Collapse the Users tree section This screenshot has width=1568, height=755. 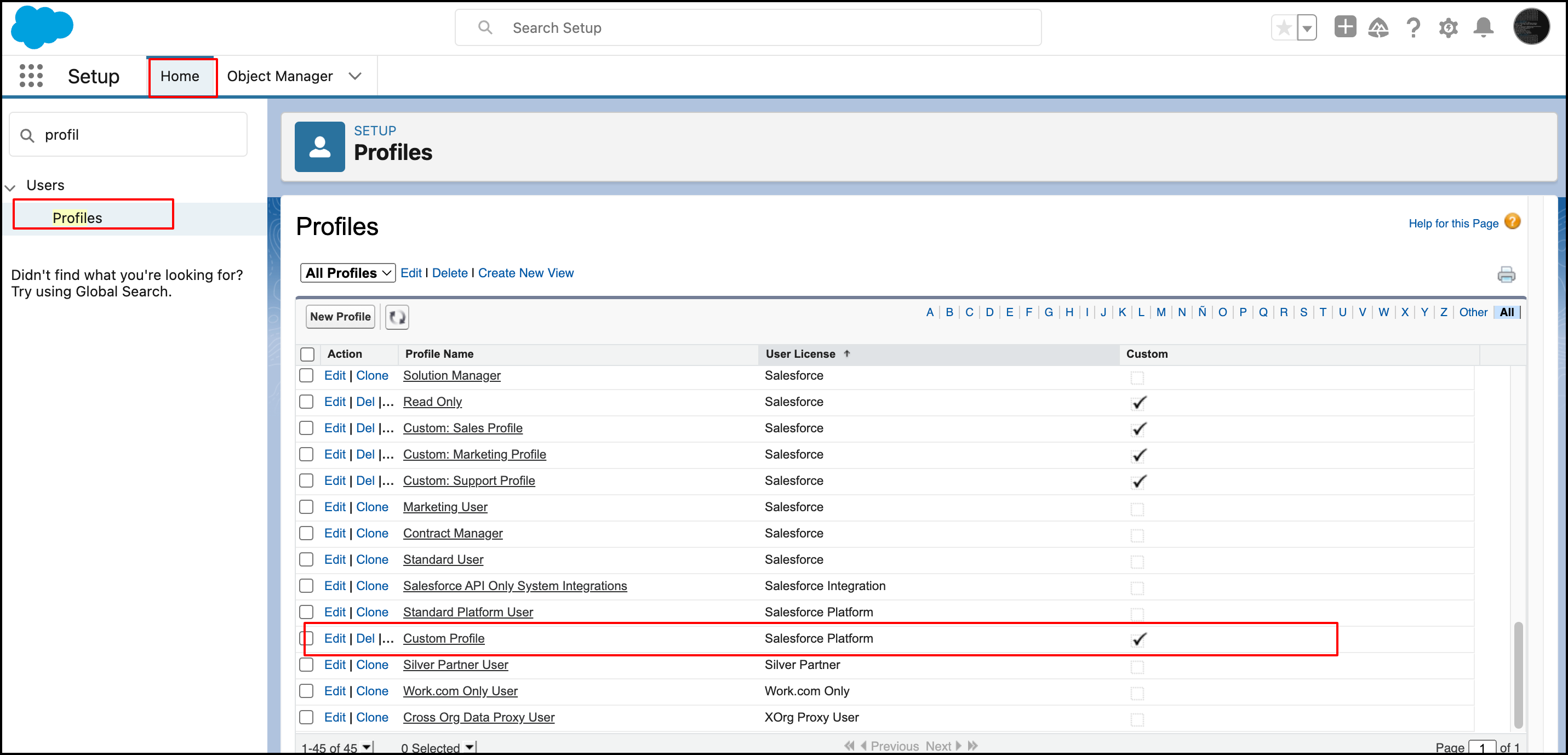[x=10, y=187]
